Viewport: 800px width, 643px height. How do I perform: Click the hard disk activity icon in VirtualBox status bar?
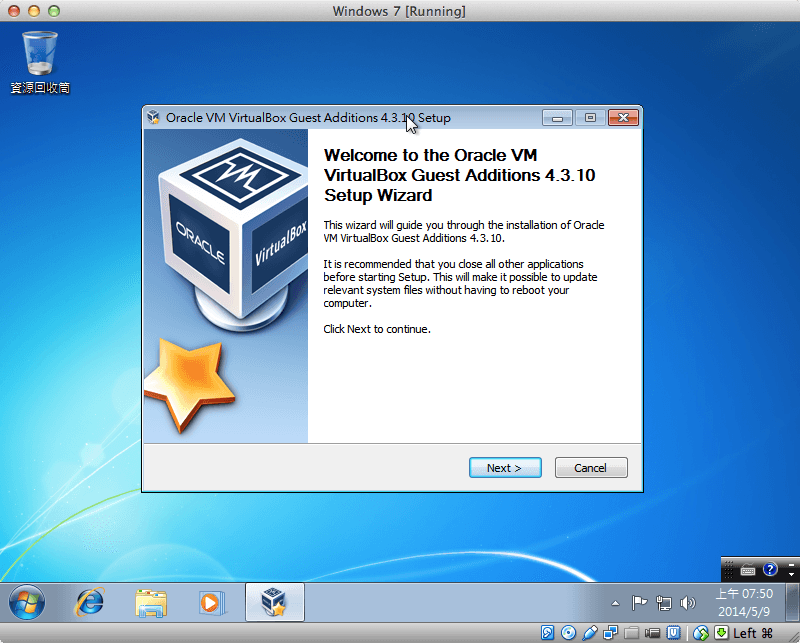pos(548,632)
